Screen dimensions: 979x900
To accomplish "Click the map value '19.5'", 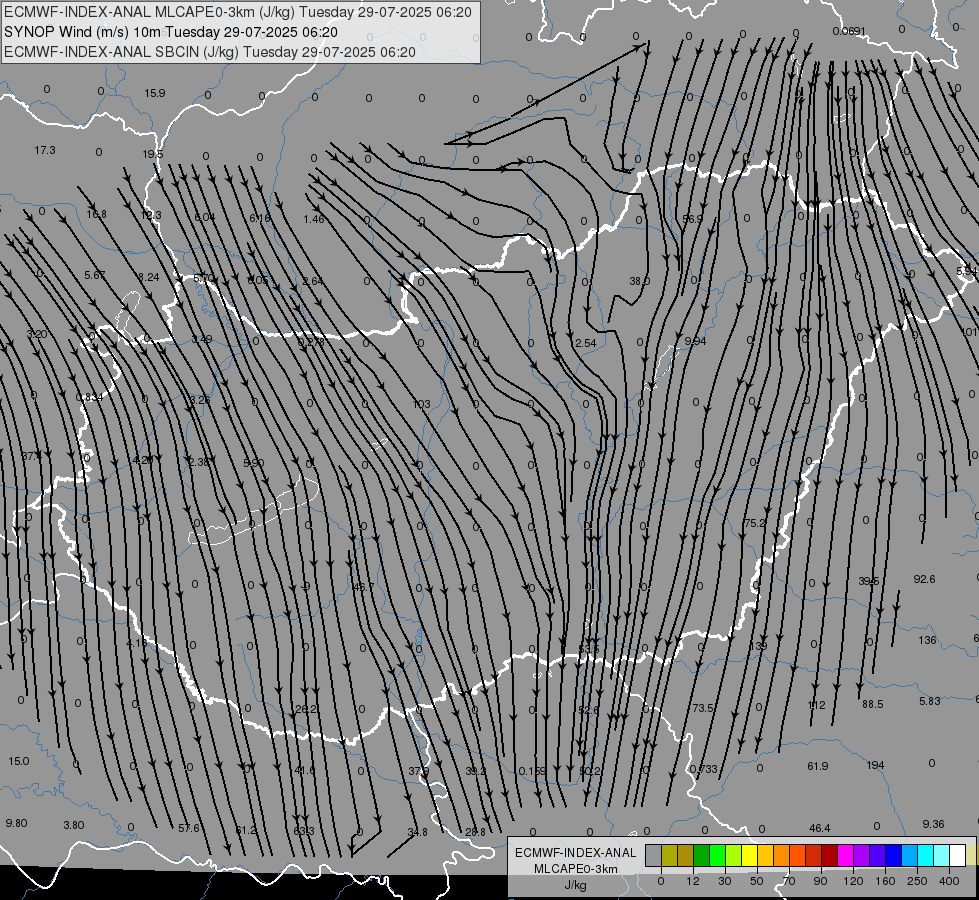I will [152, 154].
